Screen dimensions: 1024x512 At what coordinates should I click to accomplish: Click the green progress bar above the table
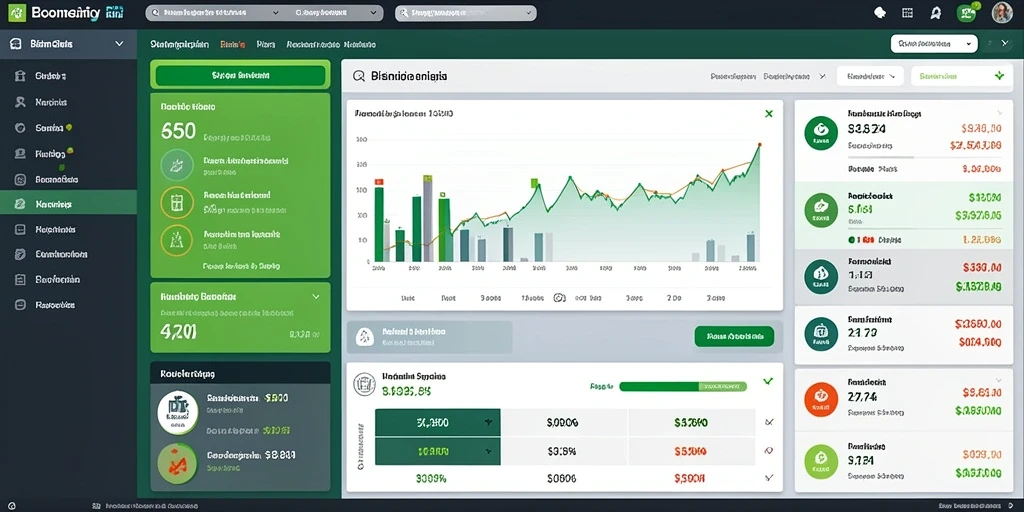(x=682, y=387)
